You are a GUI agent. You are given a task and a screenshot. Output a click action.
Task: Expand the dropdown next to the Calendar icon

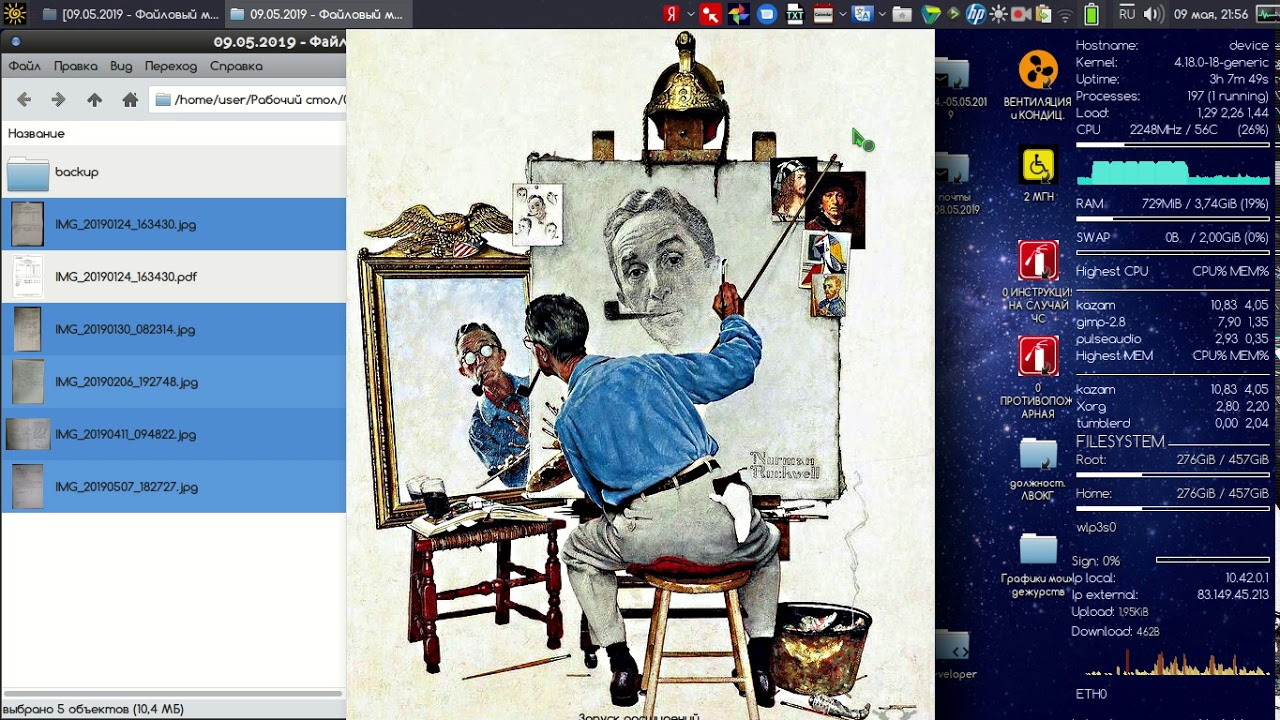click(x=843, y=14)
